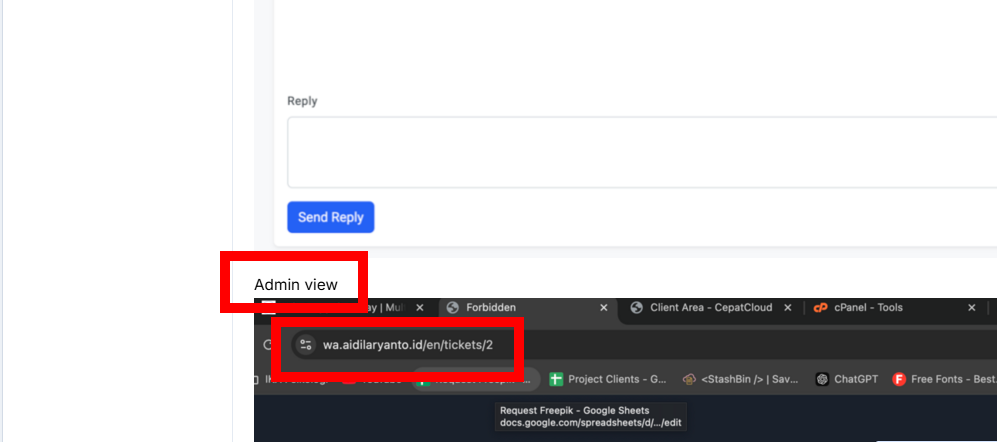This screenshot has height=442, width=997.
Task: Click the cPanel logo icon on tab
Action: click(820, 308)
